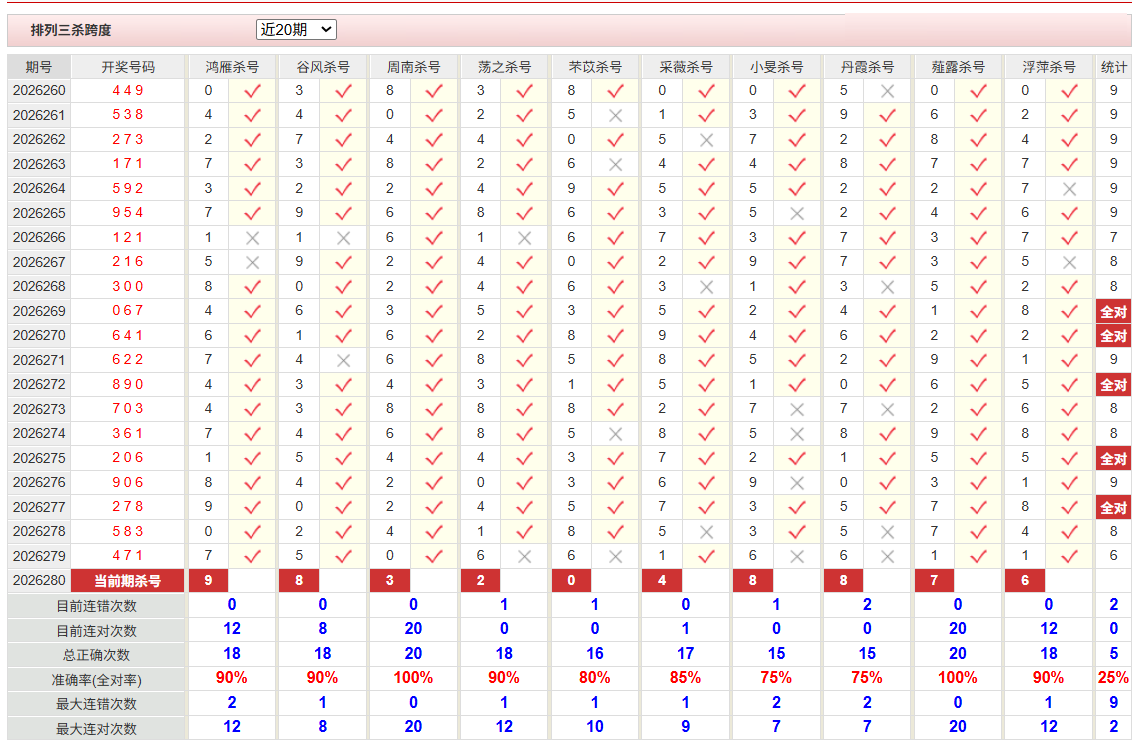The width and height of the screenshot is (1143, 748).
Task: Click the 总正确次数 row label
Action: pos(96,655)
